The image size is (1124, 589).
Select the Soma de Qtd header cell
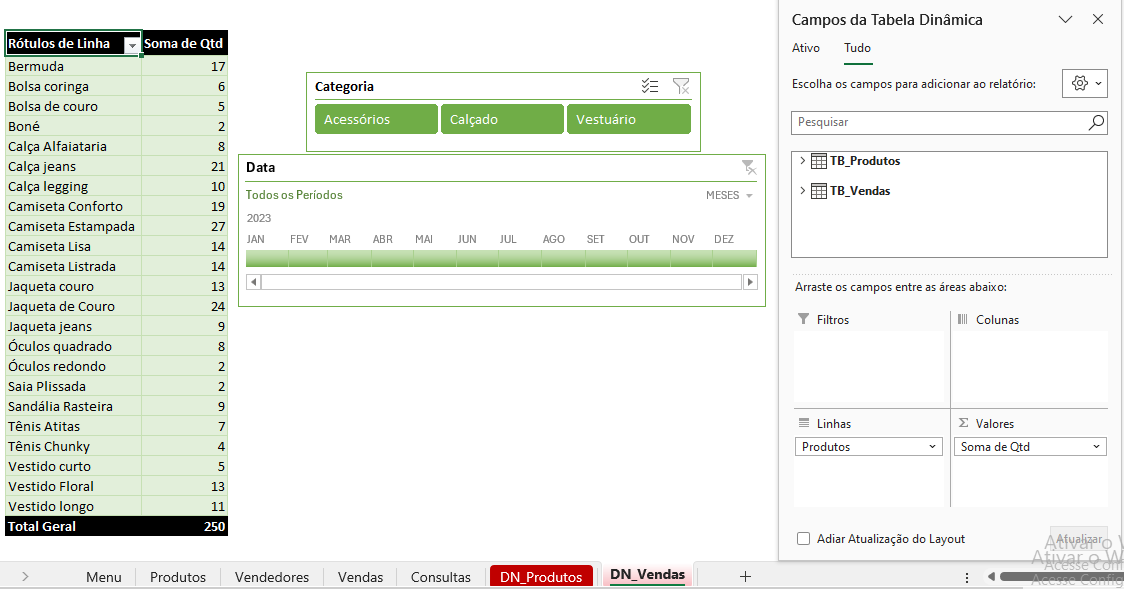point(184,44)
